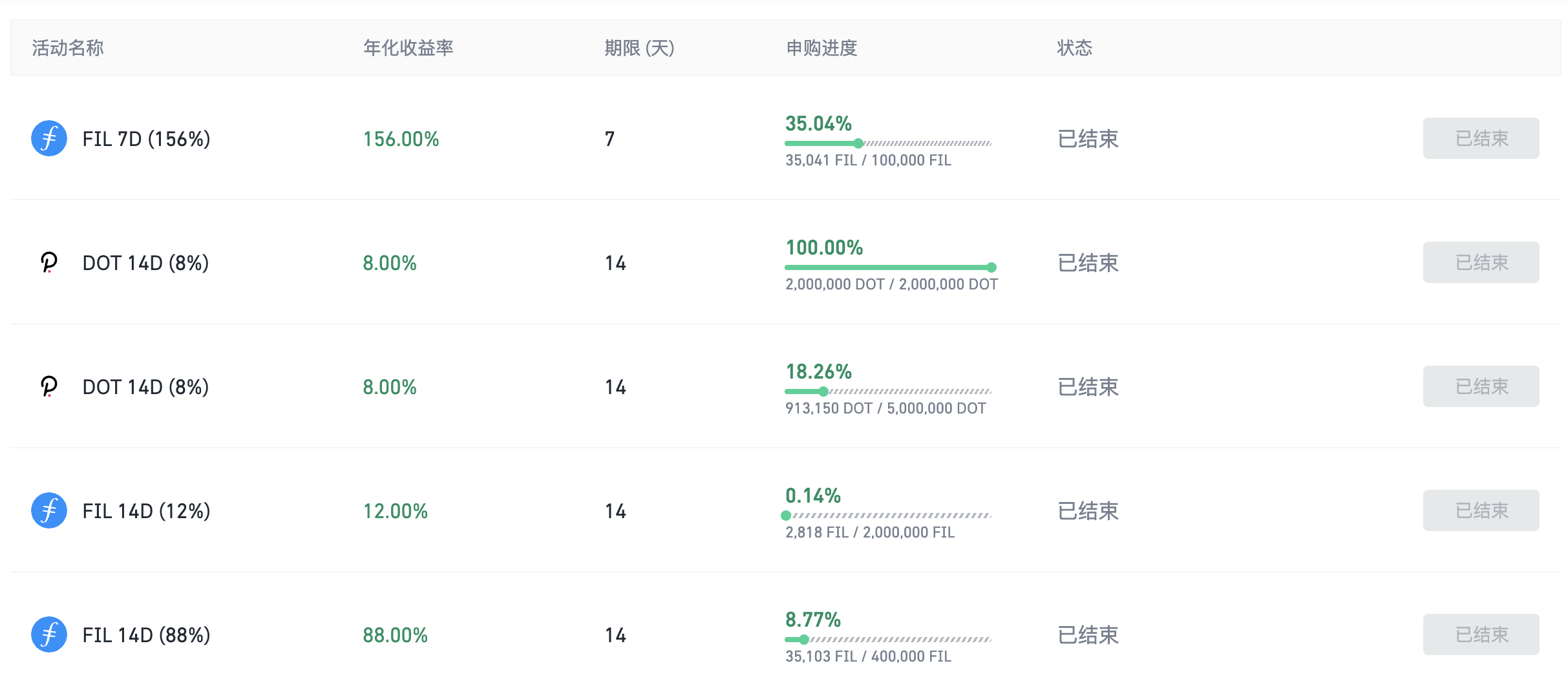
Task: Click the 14 day term for FIL 14D (12%)
Action: (x=615, y=511)
